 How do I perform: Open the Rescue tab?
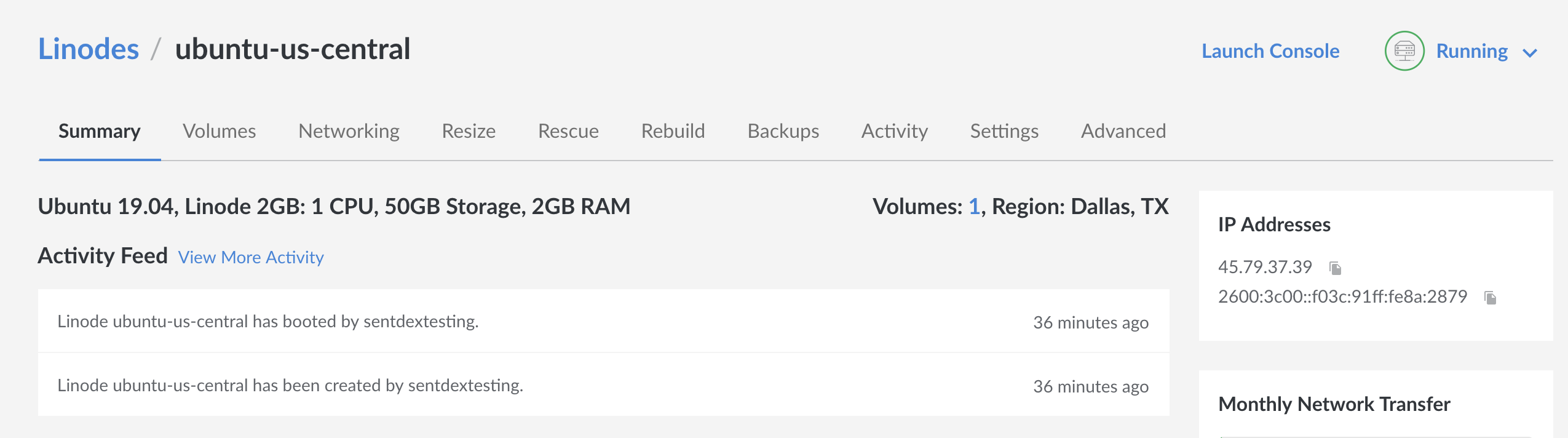coord(568,131)
